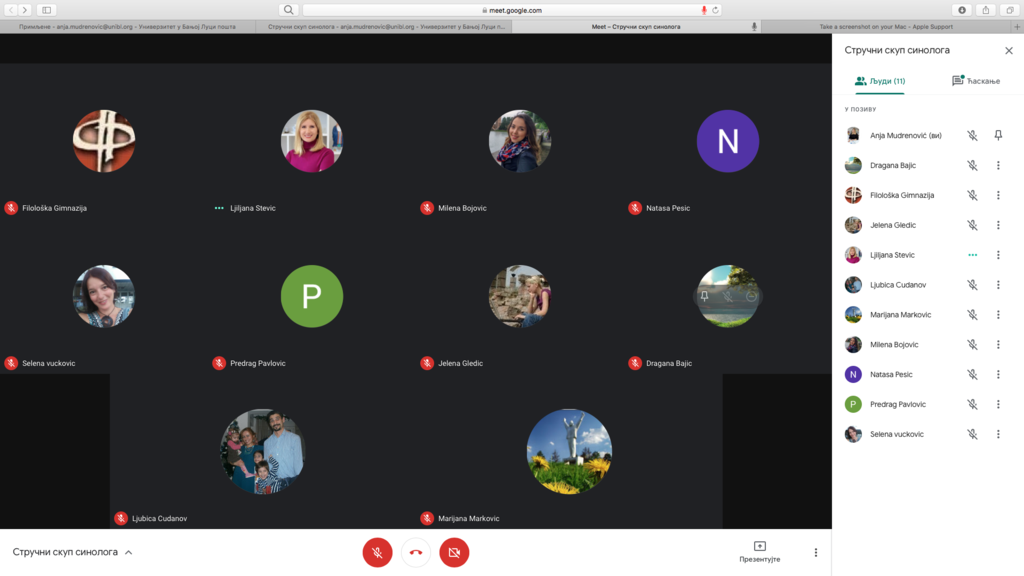Click muted mic icon next to Natasa Pesic
The image size is (1024, 576).
971,375
